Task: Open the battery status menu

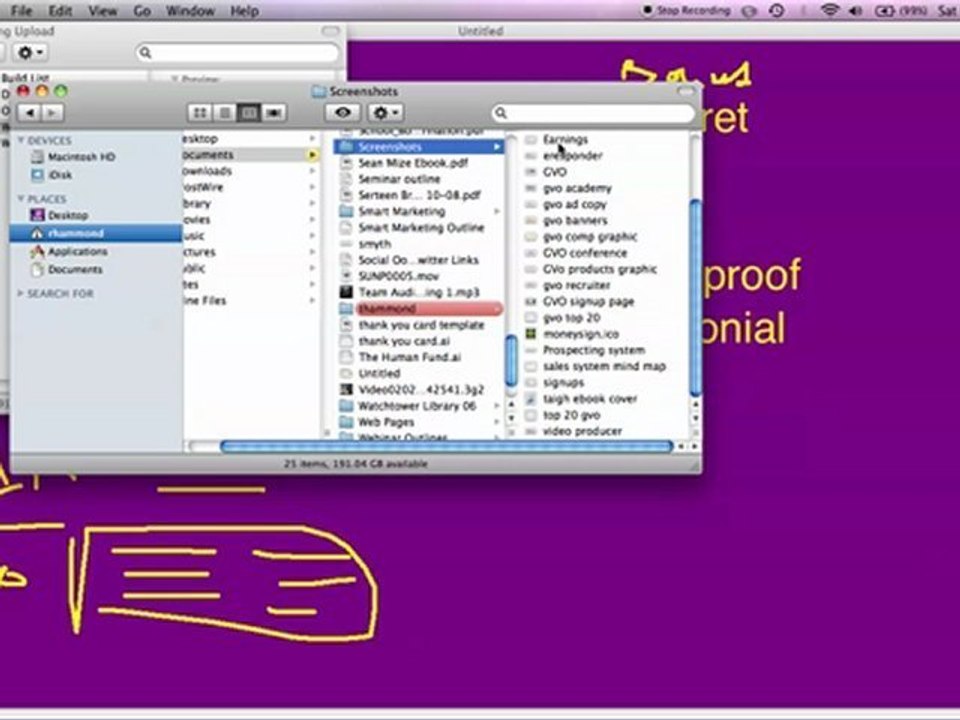Action: (x=900, y=10)
